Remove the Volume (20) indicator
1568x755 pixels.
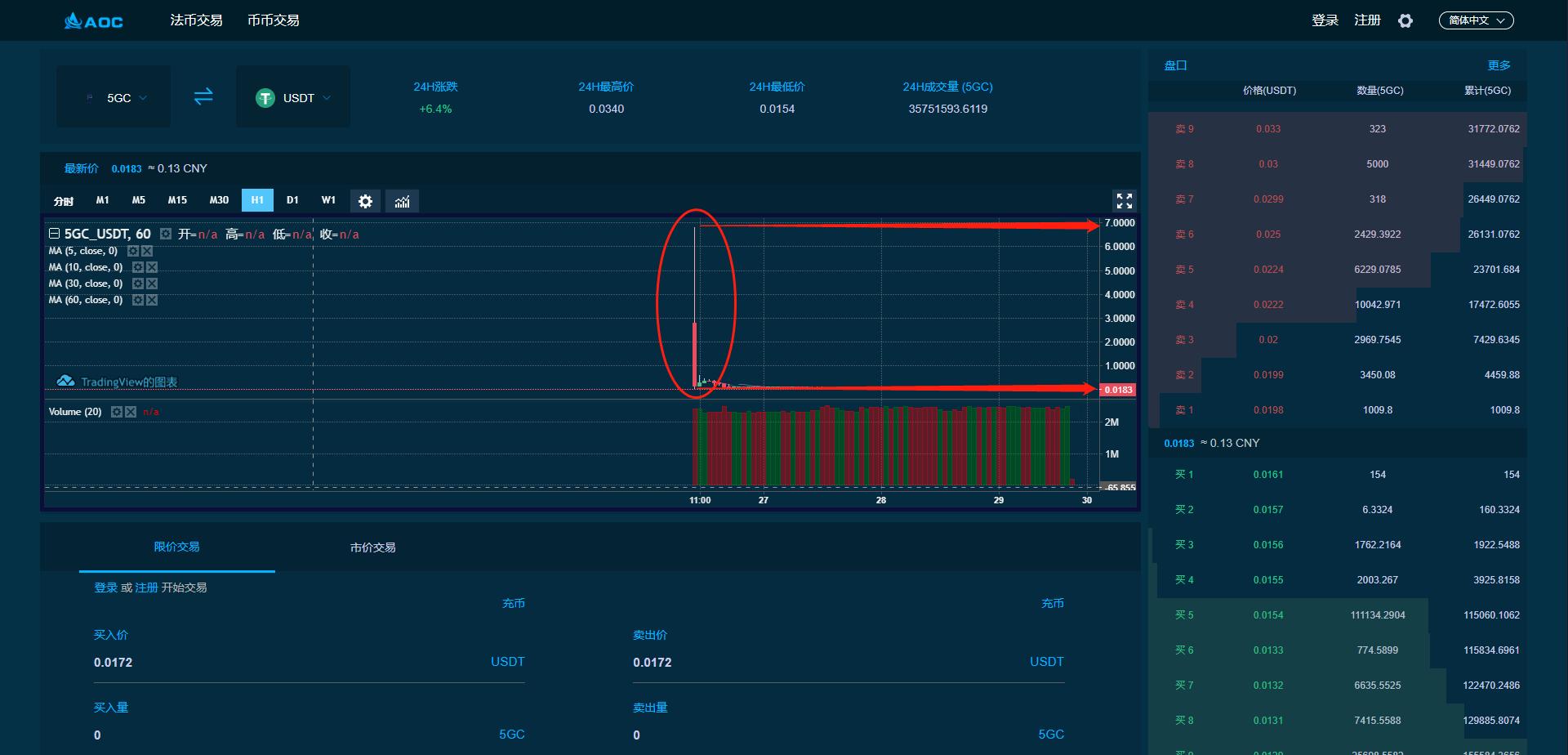131,412
